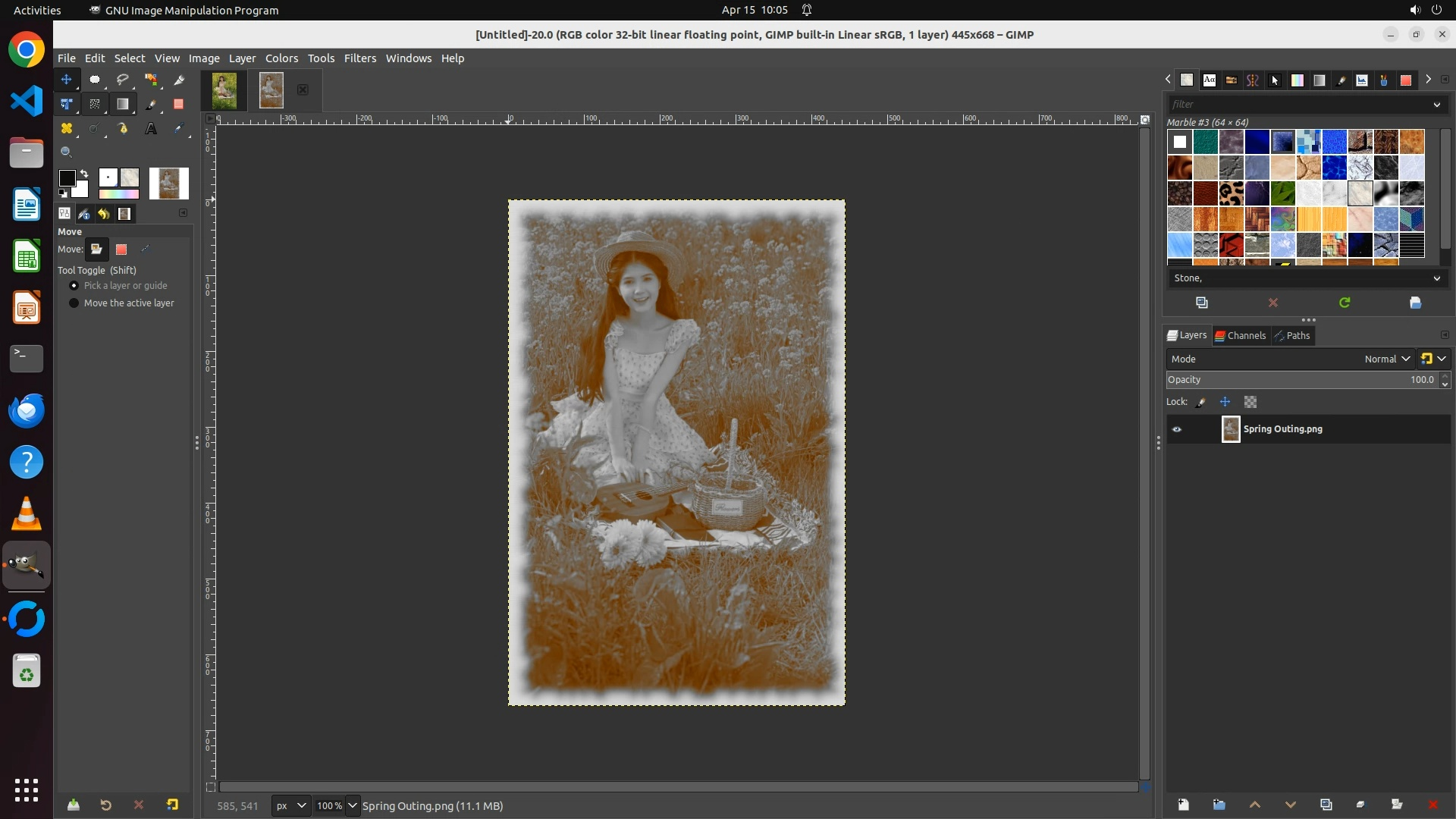Toggle visibility of Spring Outing.png layer

tap(1177, 429)
